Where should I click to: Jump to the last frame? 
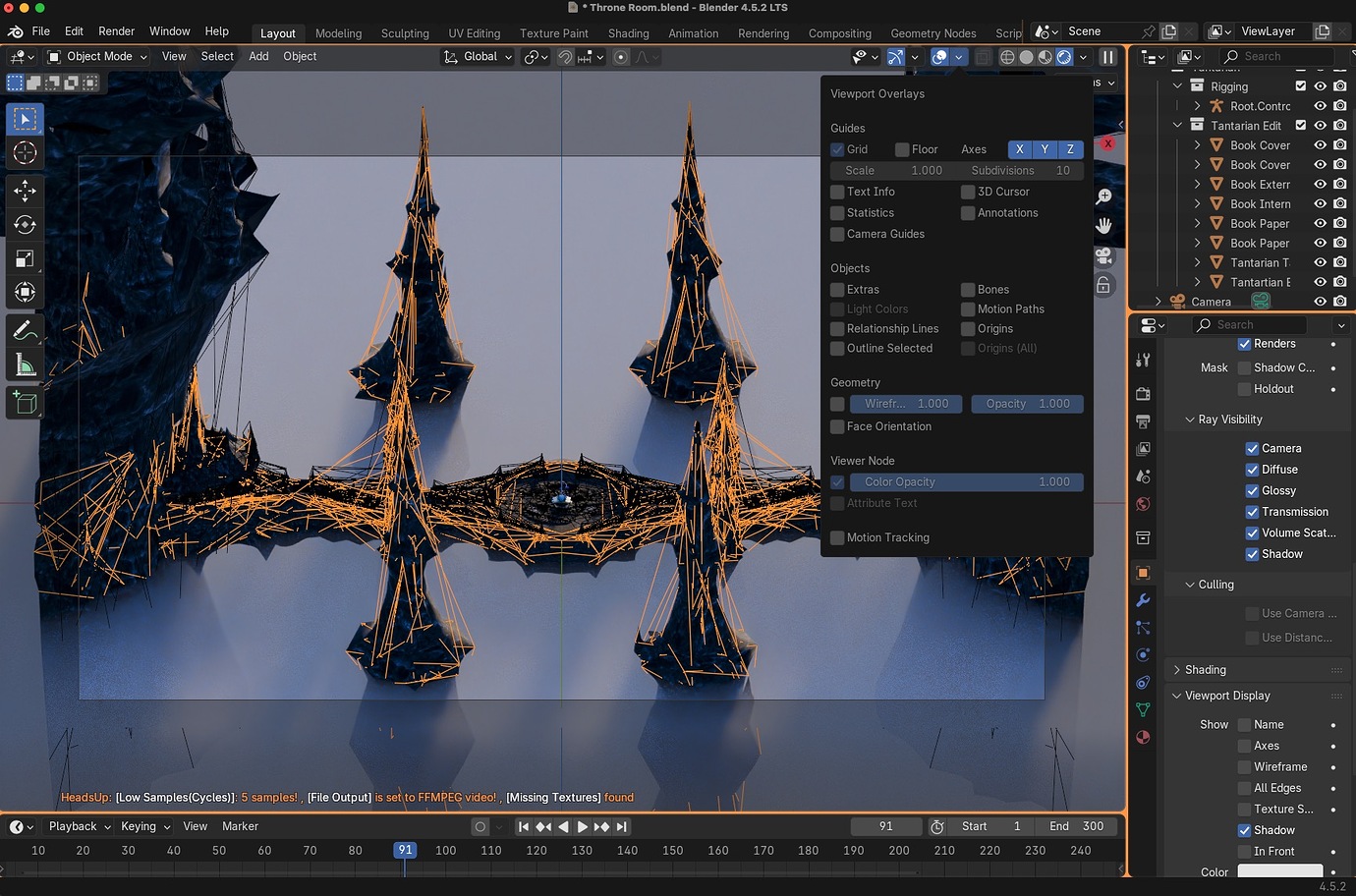click(621, 827)
